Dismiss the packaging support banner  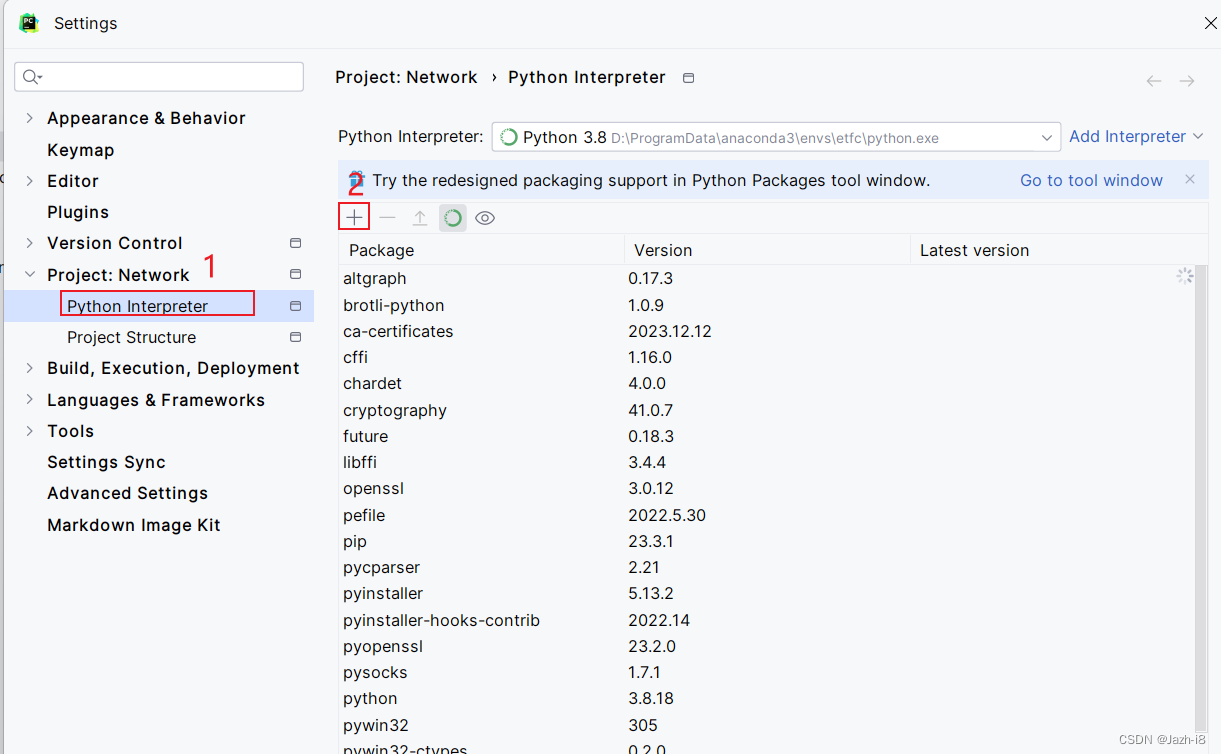[1190, 180]
